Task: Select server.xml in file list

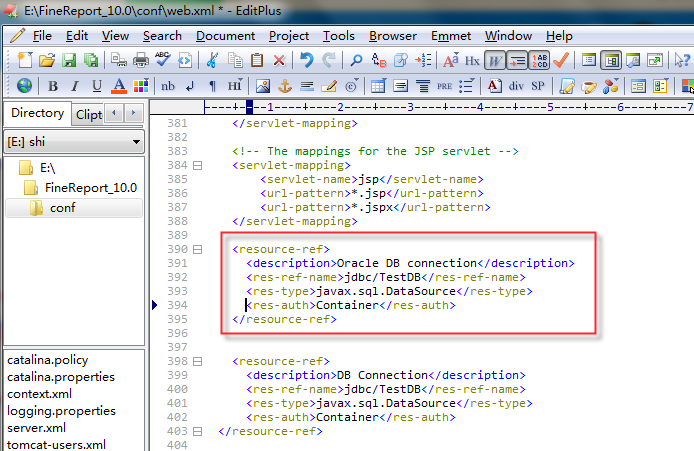Action: coord(36,428)
